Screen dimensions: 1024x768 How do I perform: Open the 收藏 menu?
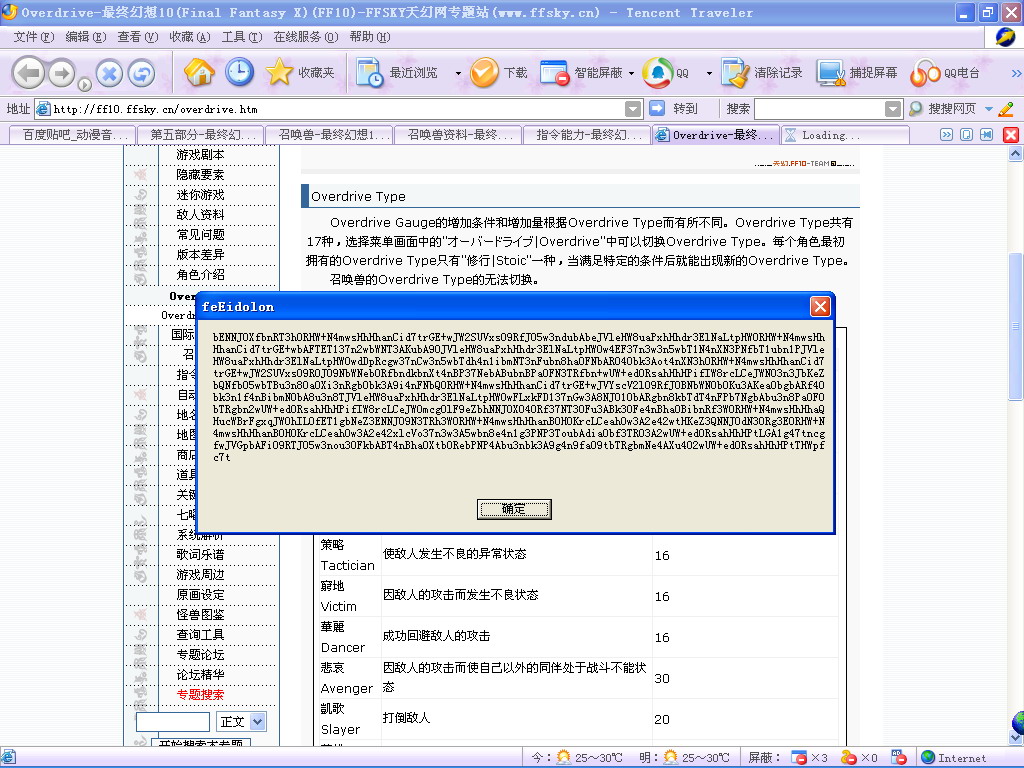point(189,37)
